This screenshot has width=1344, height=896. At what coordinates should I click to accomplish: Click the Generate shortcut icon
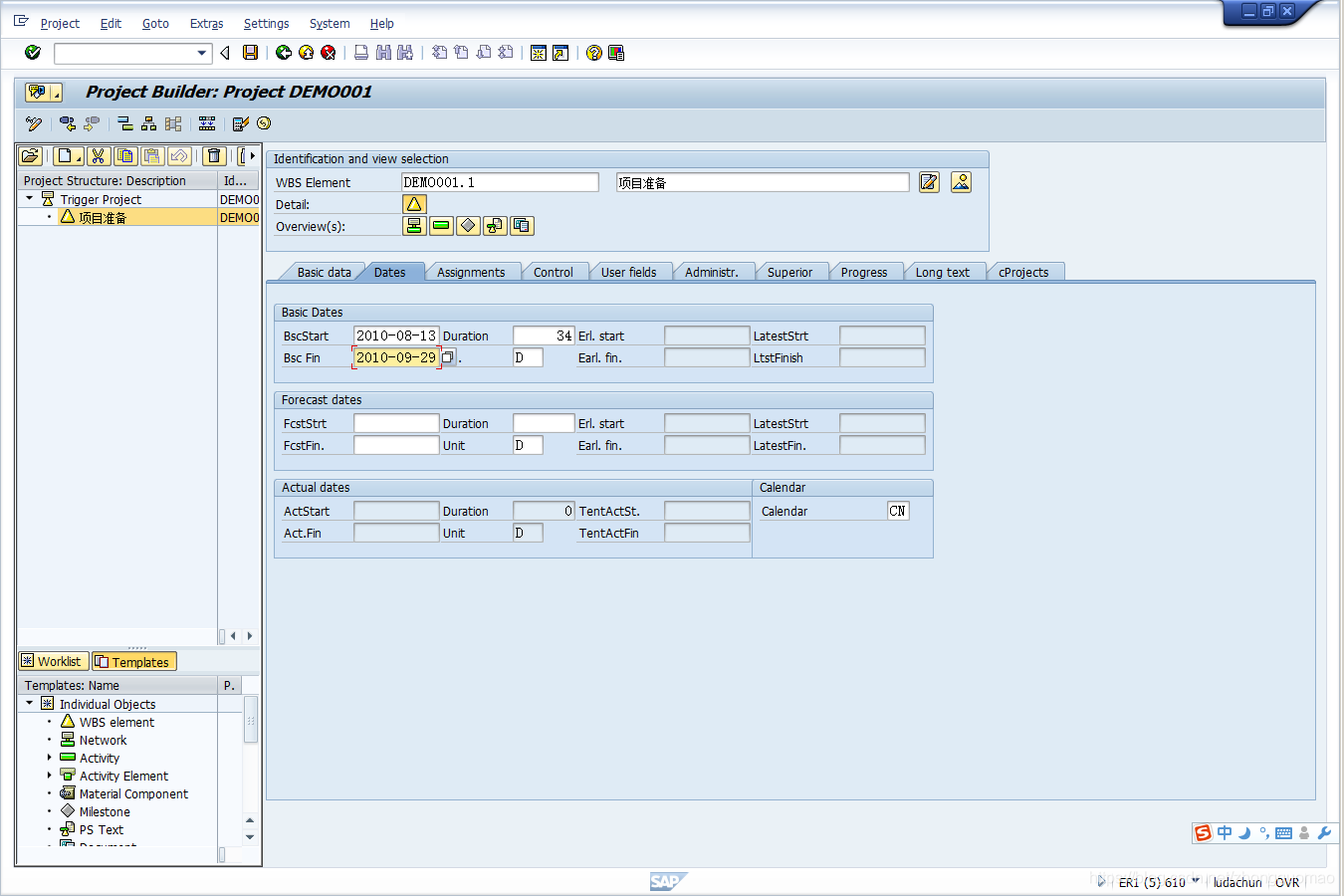pyautogui.click(x=560, y=53)
